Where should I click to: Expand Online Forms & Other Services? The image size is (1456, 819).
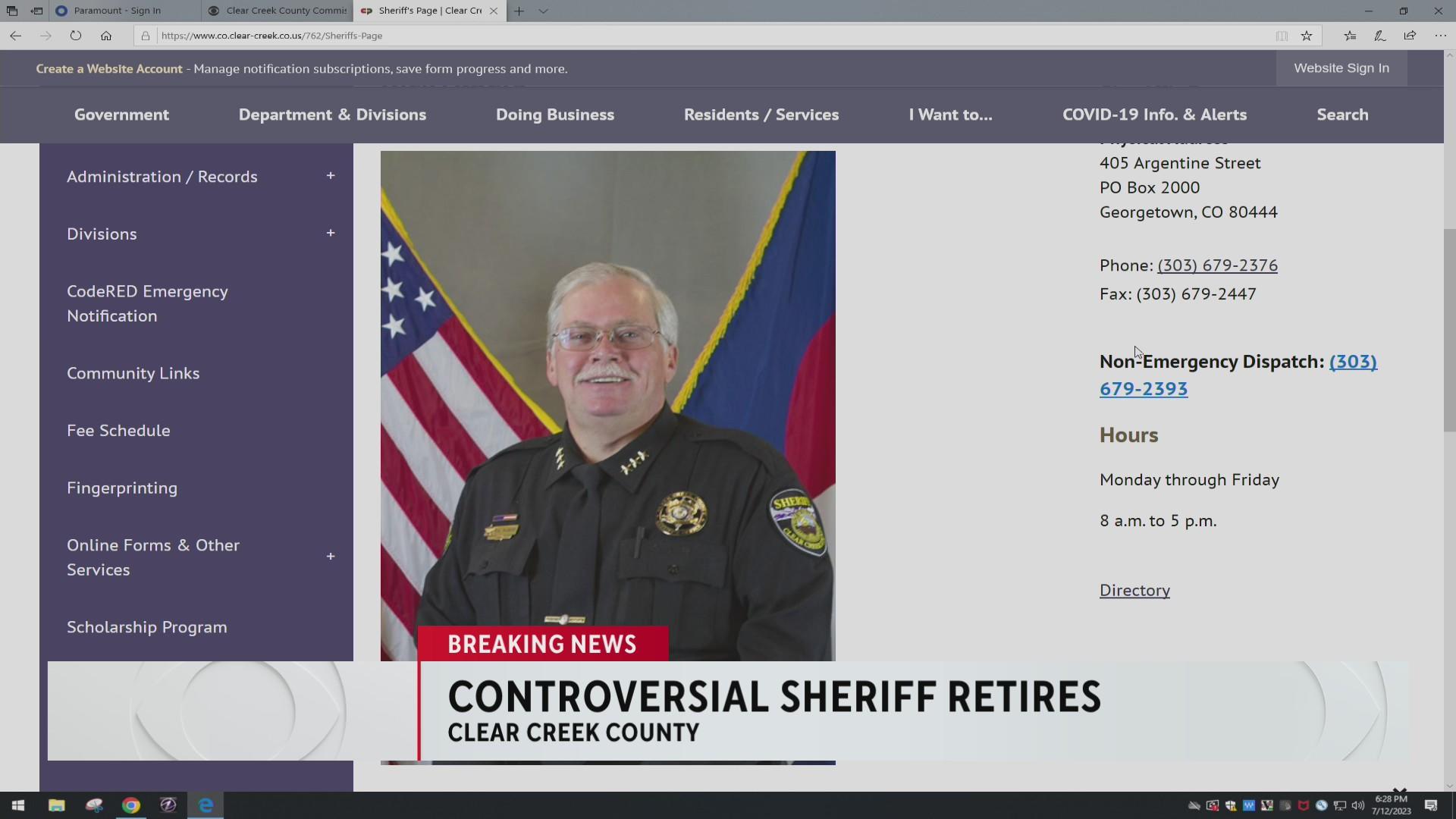pyautogui.click(x=331, y=556)
